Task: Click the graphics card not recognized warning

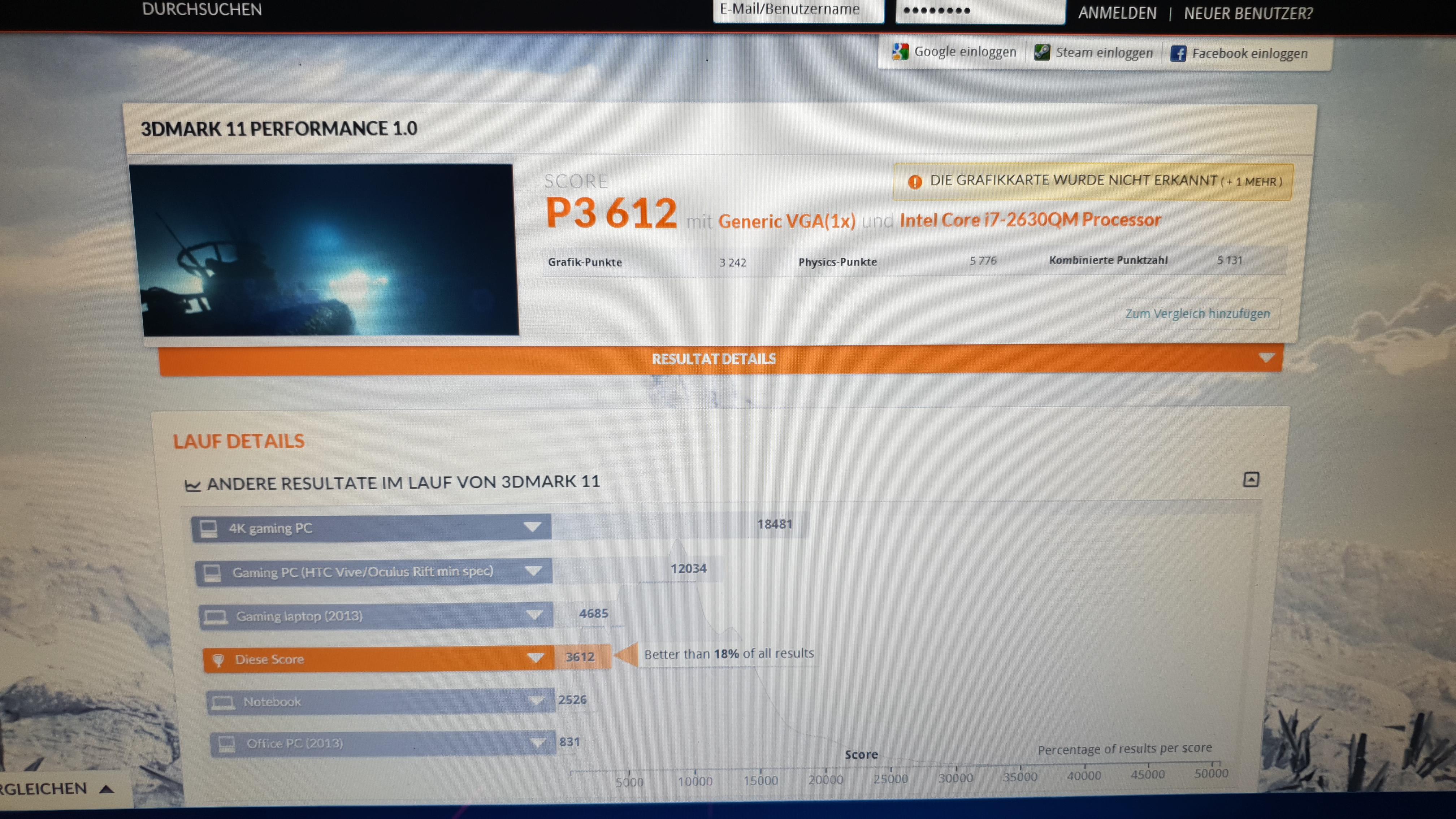Action: (x=1093, y=181)
